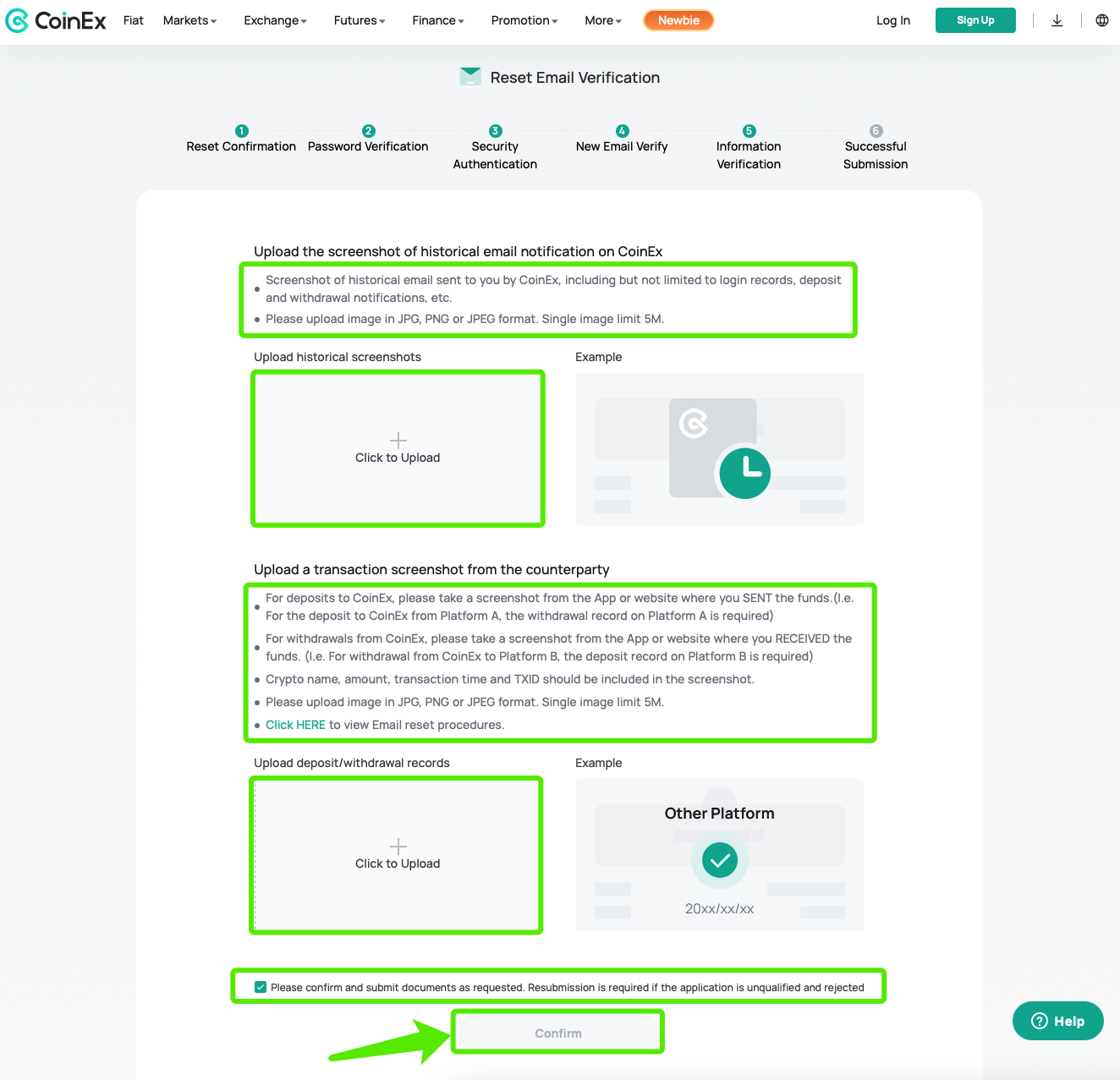Open the language globe icon

point(1101,20)
